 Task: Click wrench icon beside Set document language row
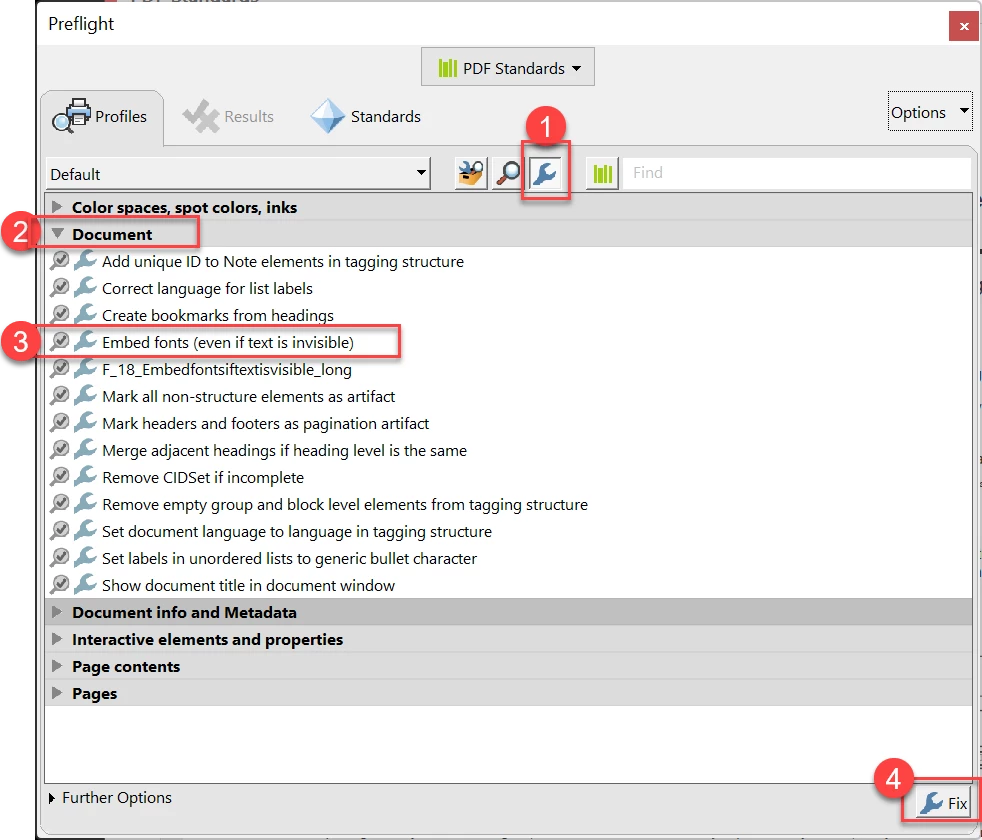coord(85,530)
